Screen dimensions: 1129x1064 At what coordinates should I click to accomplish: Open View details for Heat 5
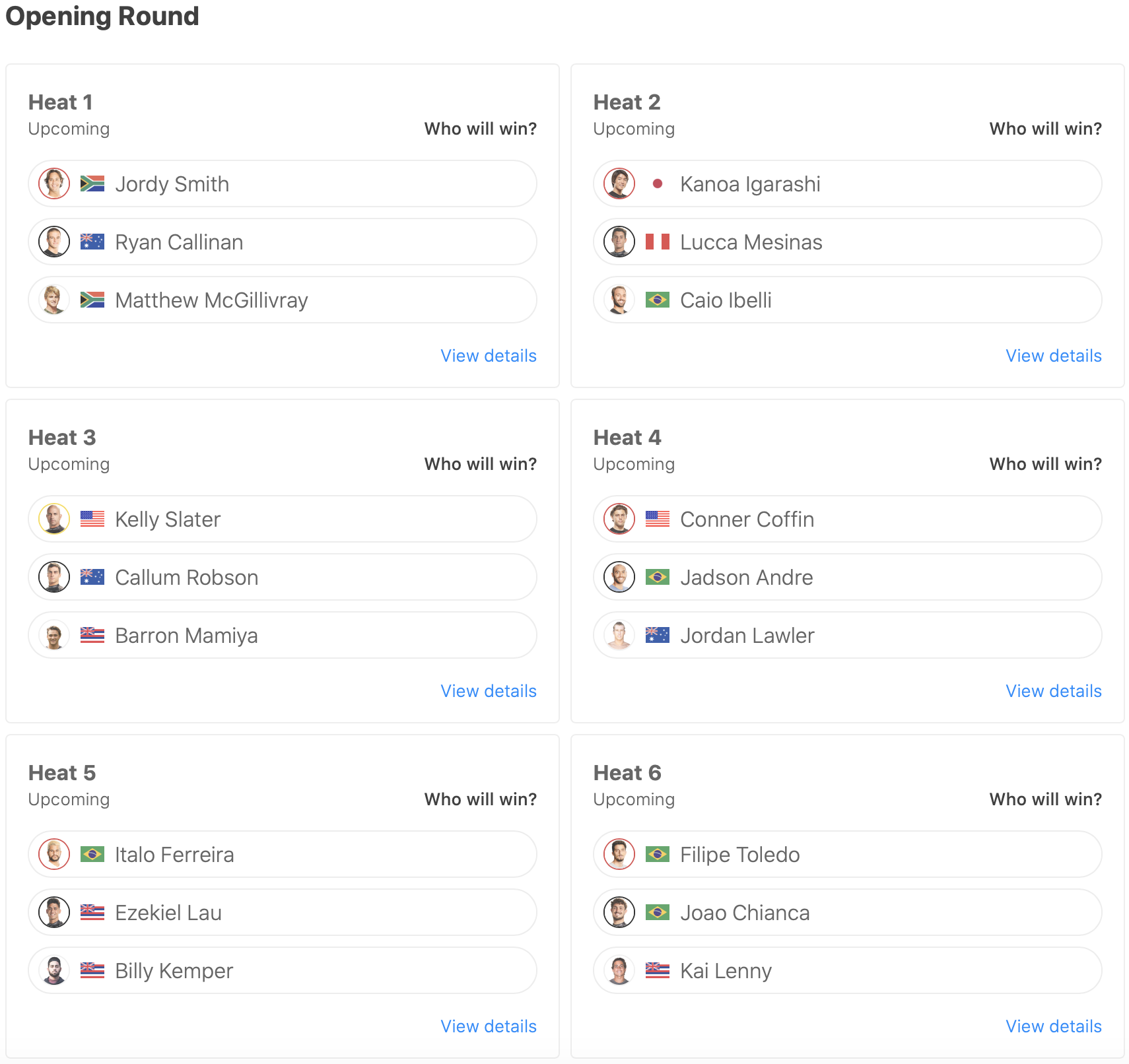click(489, 1026)
